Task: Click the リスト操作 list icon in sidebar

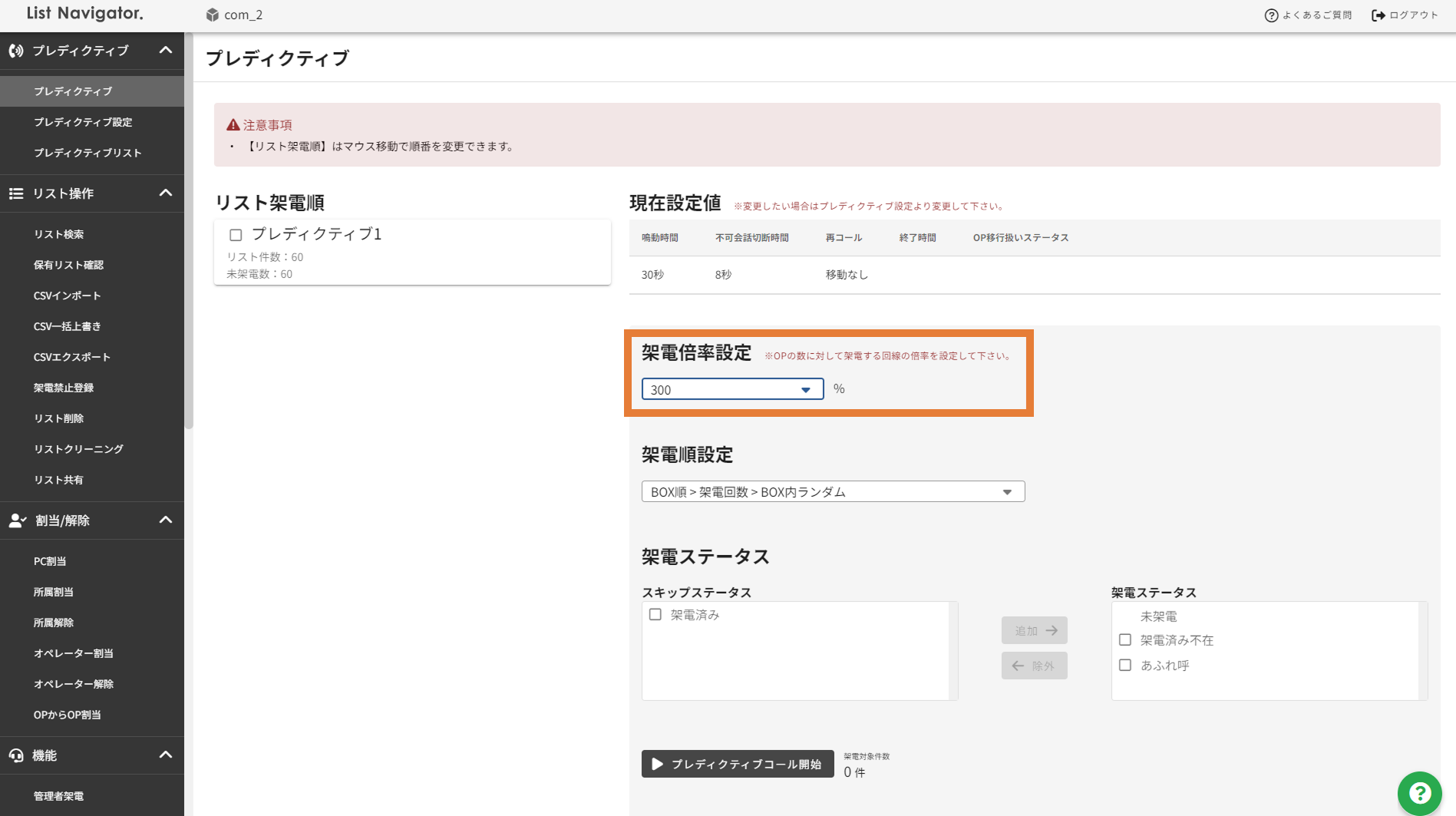Action: point(16,193)
